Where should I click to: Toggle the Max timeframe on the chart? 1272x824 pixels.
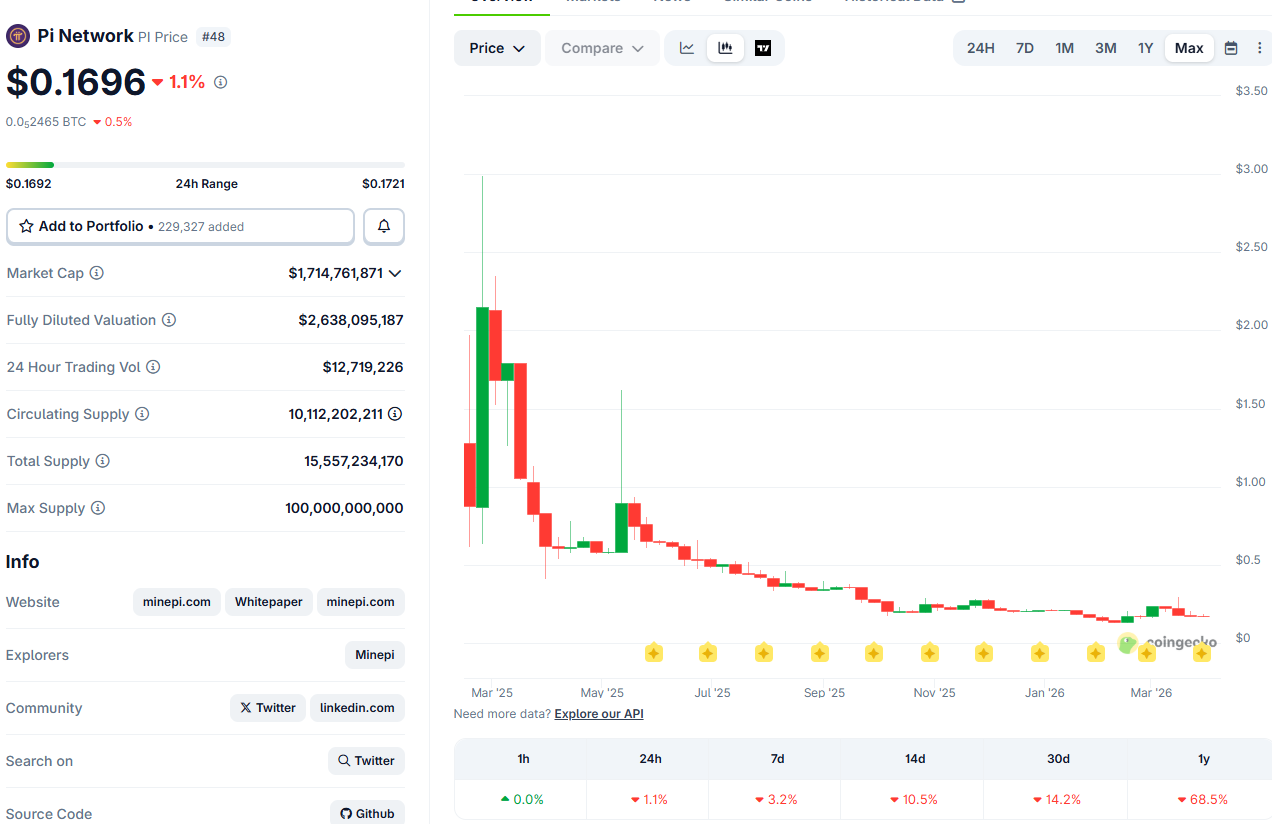[1189, 47]
